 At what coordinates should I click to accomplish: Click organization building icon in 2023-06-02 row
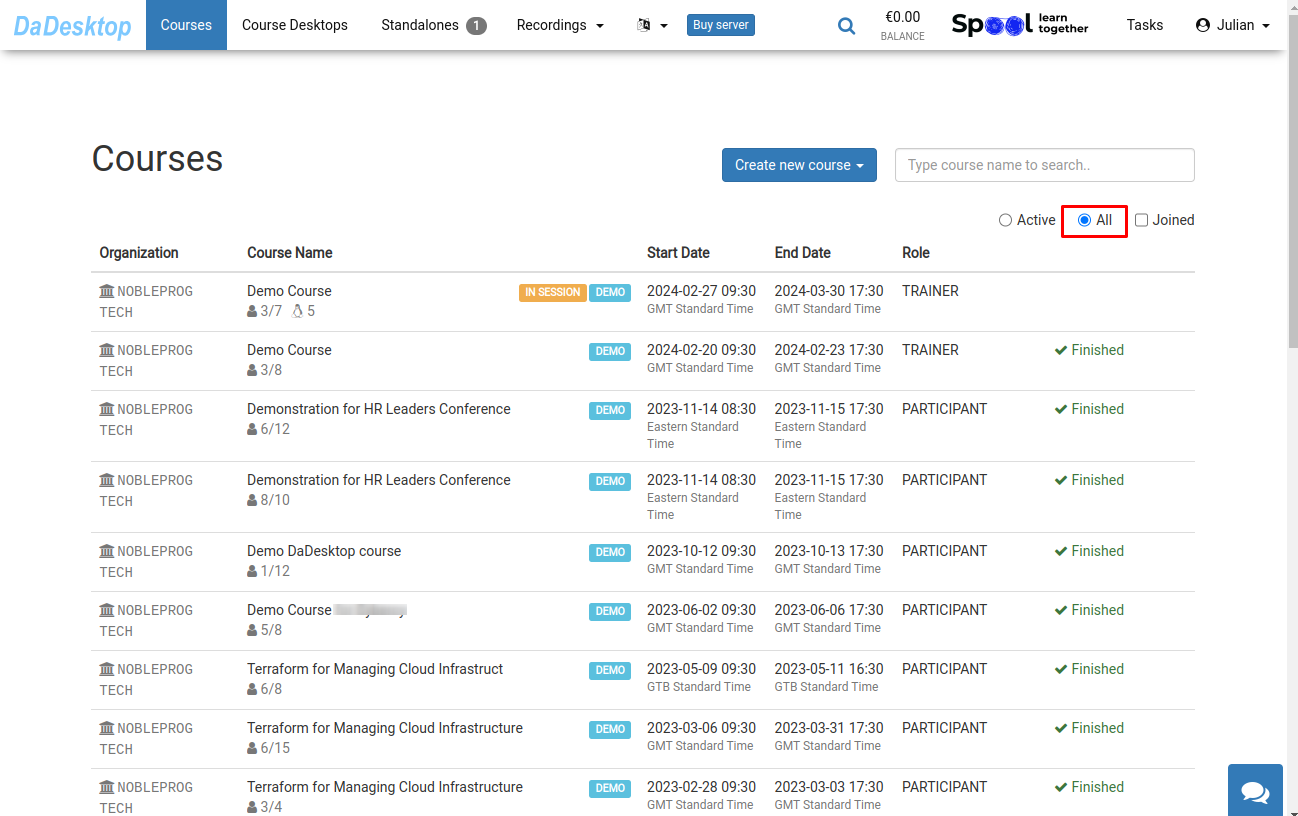pyautogui.click(x=107, y=610)
